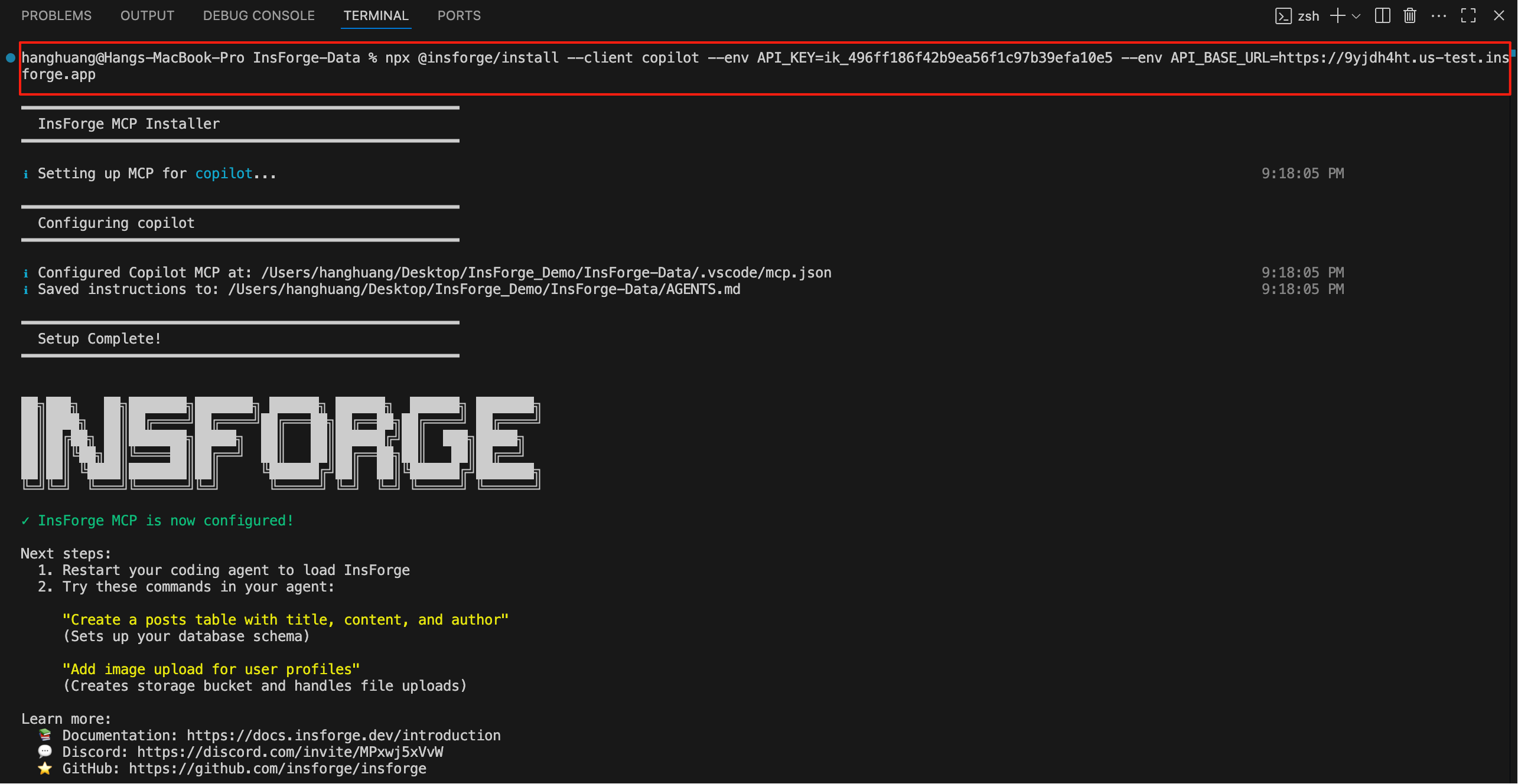Open the launch profile dropdown chevron
Viewport: 1518px width, 784px height.
click(1357, 17)
